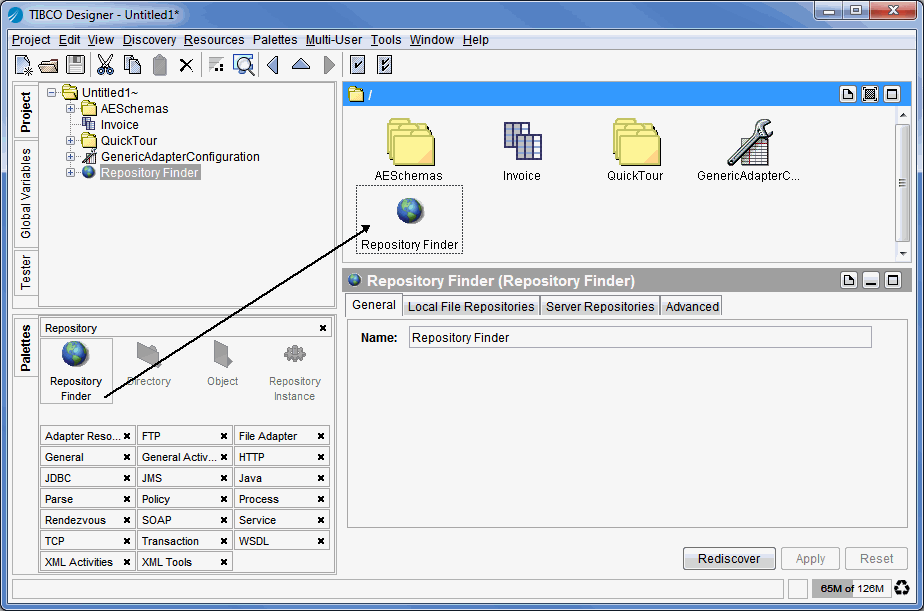Open the Local File Repositories tab
This screenshot has width=924, height=611.
(x=471, y=306)
